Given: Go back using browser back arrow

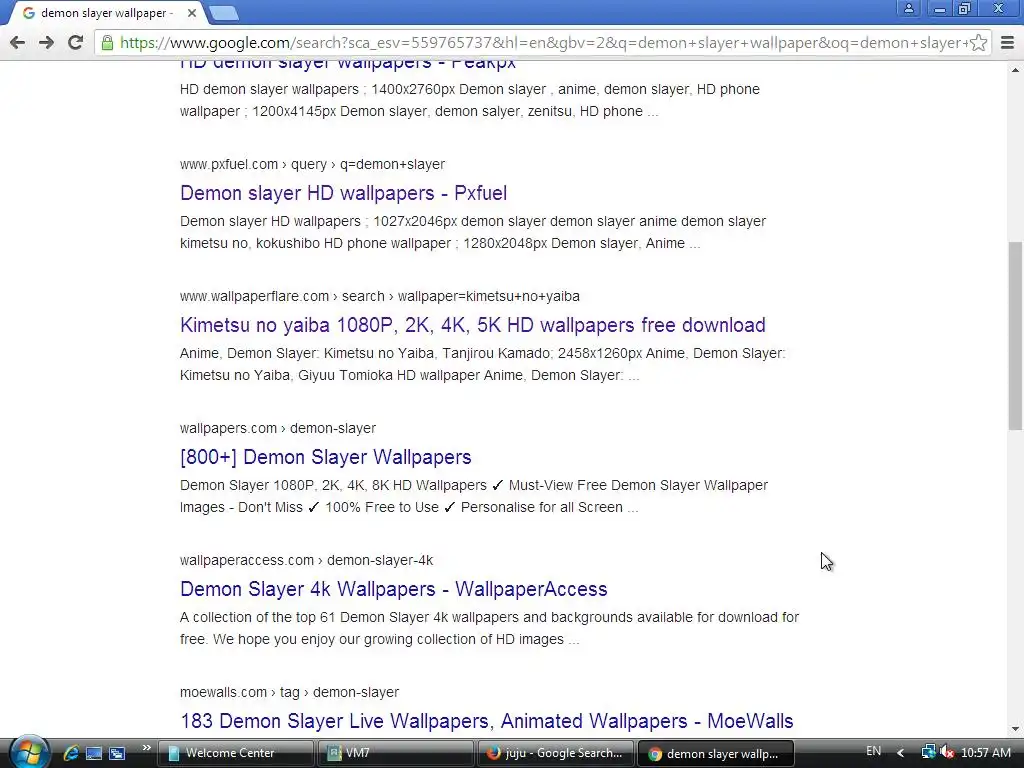Looking at the screenshot, I should [18, 43].
